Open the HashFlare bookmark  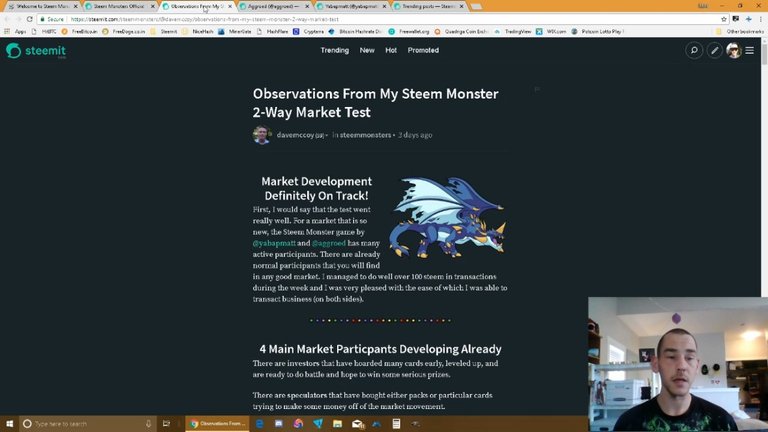point(273,31)
